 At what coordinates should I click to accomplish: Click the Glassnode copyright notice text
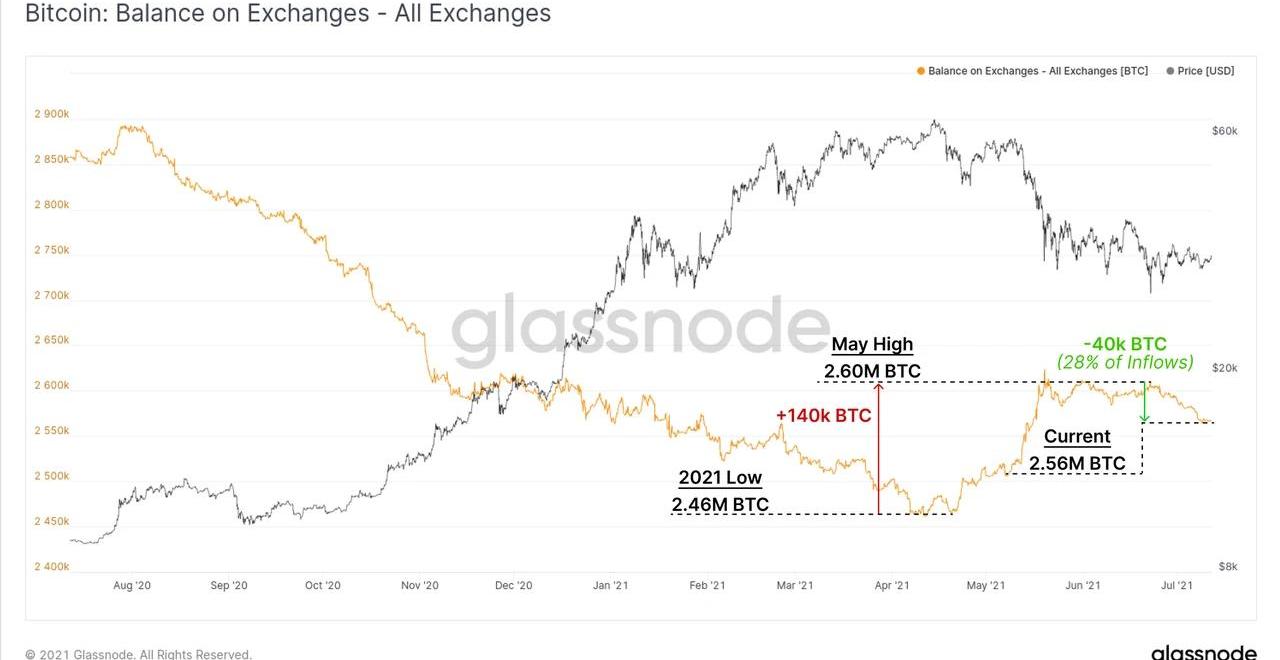[139, 654]
